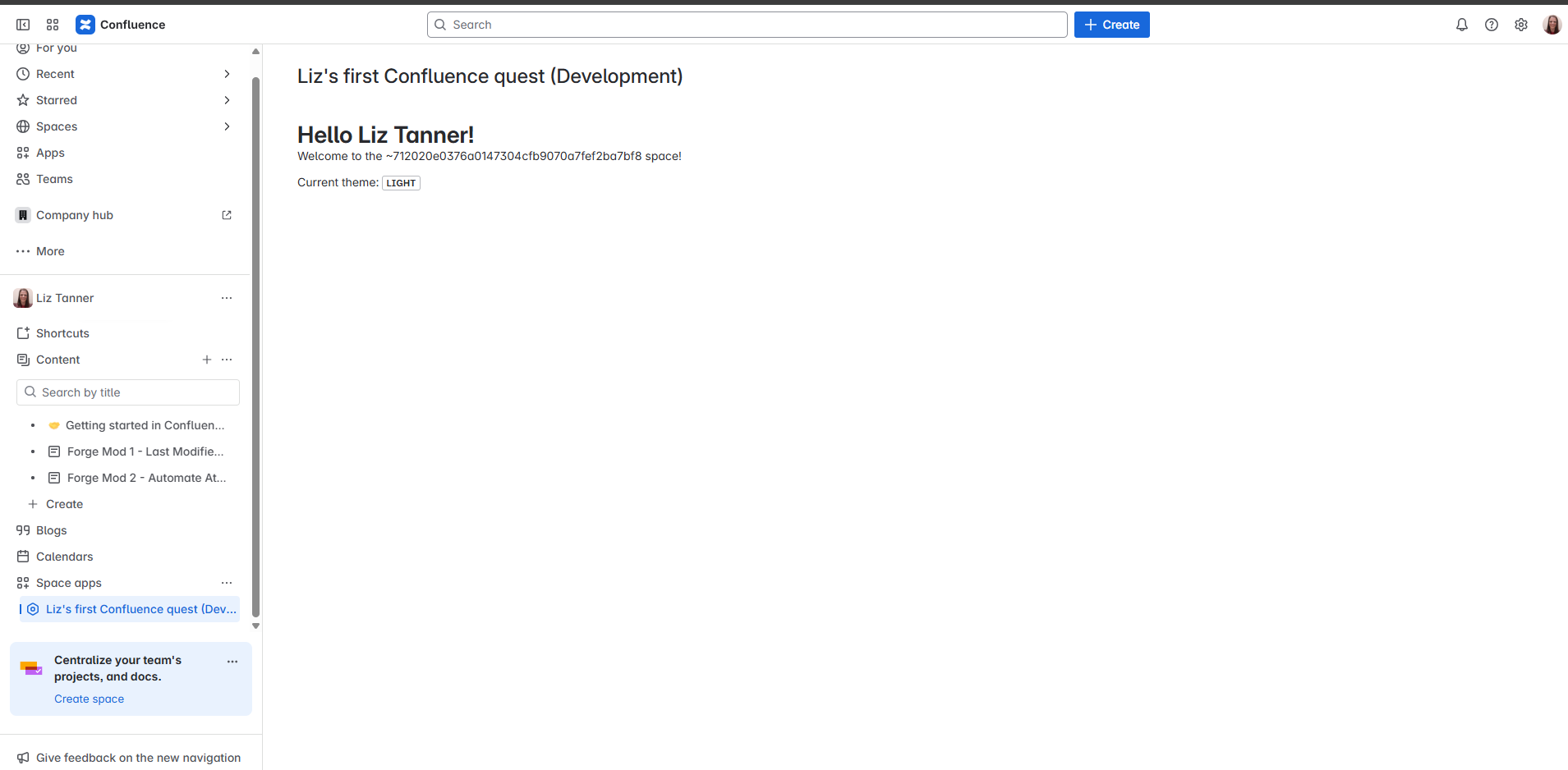Click Liz Tanner's space avatar
Screen dimensions: 1568x770
(x=23, y=298)
